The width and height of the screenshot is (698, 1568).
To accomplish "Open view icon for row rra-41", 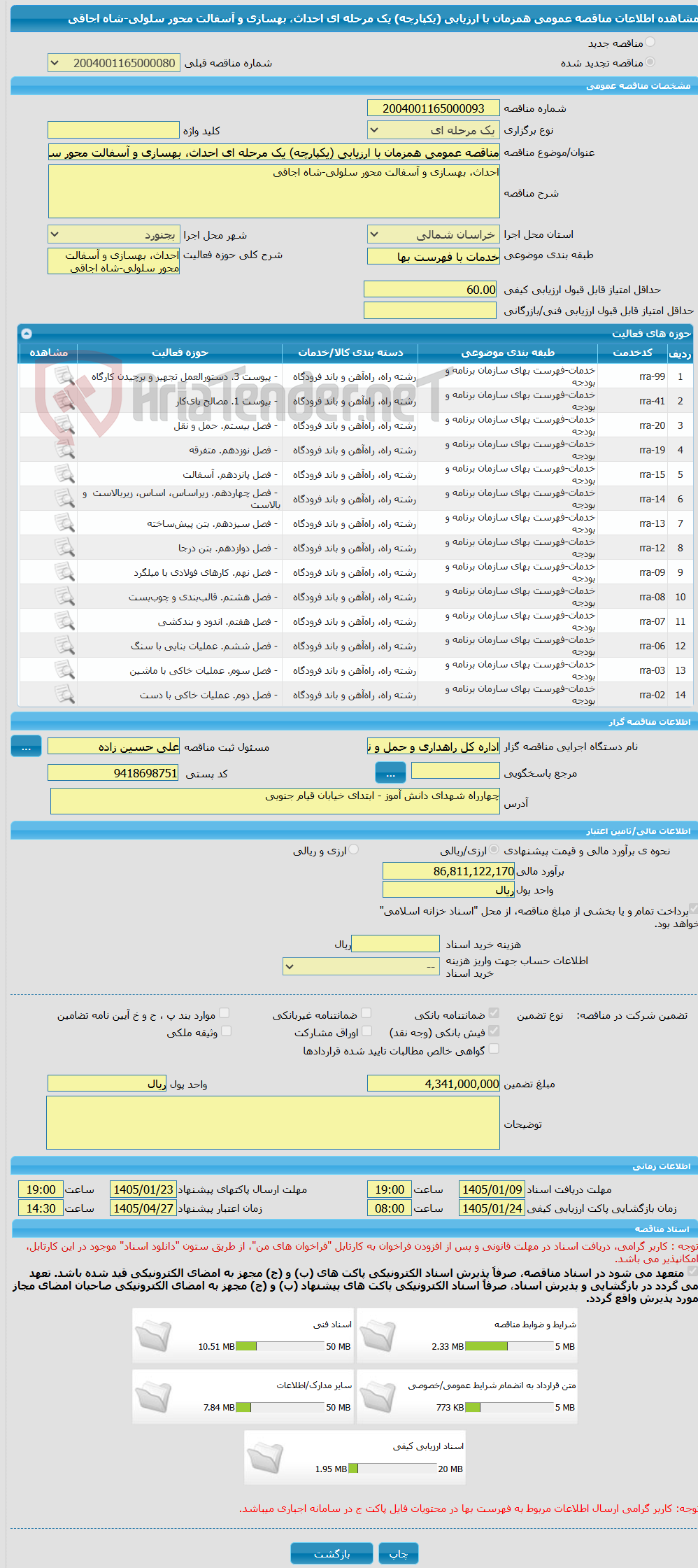I will pyautogui.click(x=64, y=401).
